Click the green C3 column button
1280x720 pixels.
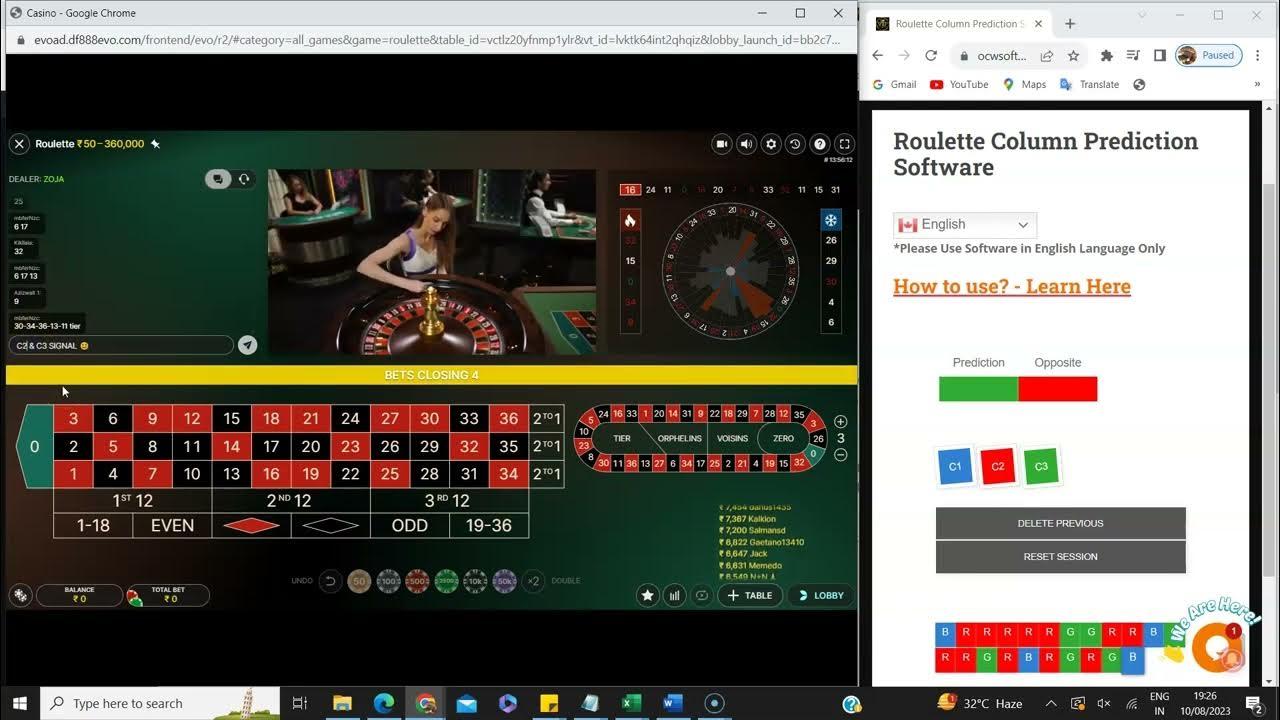pyautogui.click(x=1041, y=466)
